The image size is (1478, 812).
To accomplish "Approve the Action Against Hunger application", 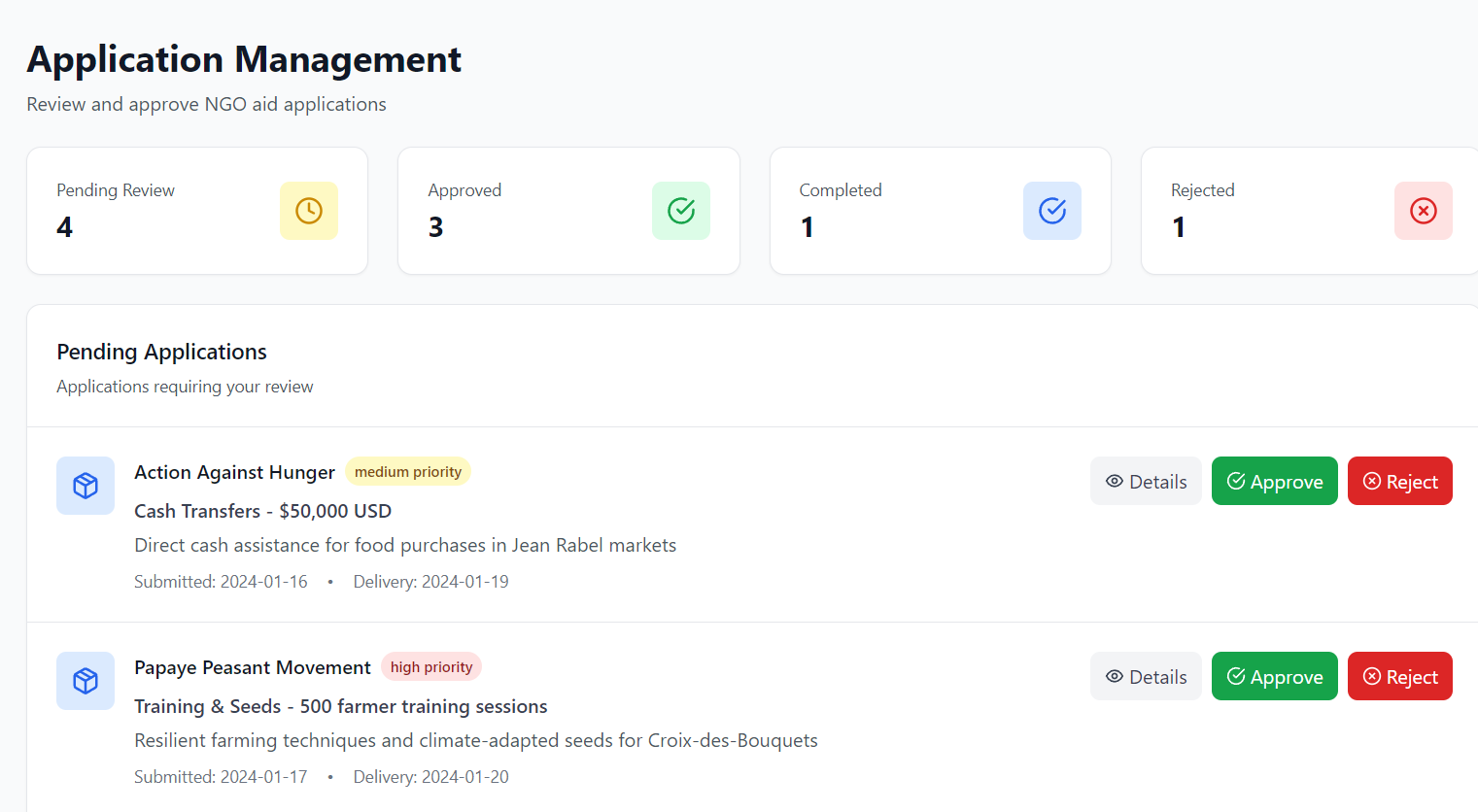I will (x=1274, y=482).
